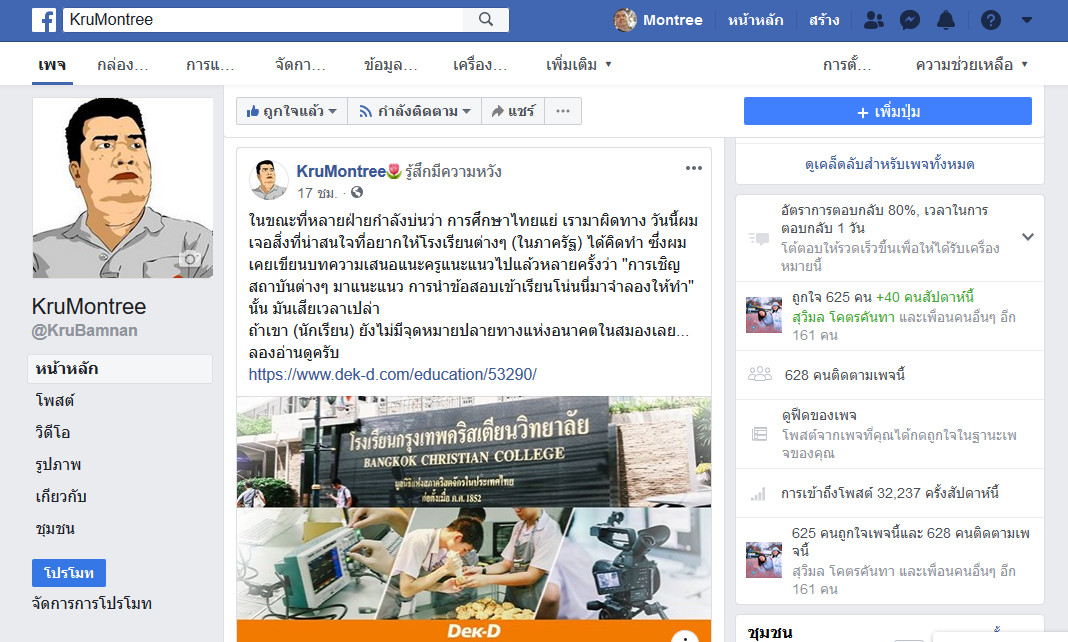Click ดูเคล็ดลับสำหรับเพจทั้งหมด link

[x=890, y=164]
